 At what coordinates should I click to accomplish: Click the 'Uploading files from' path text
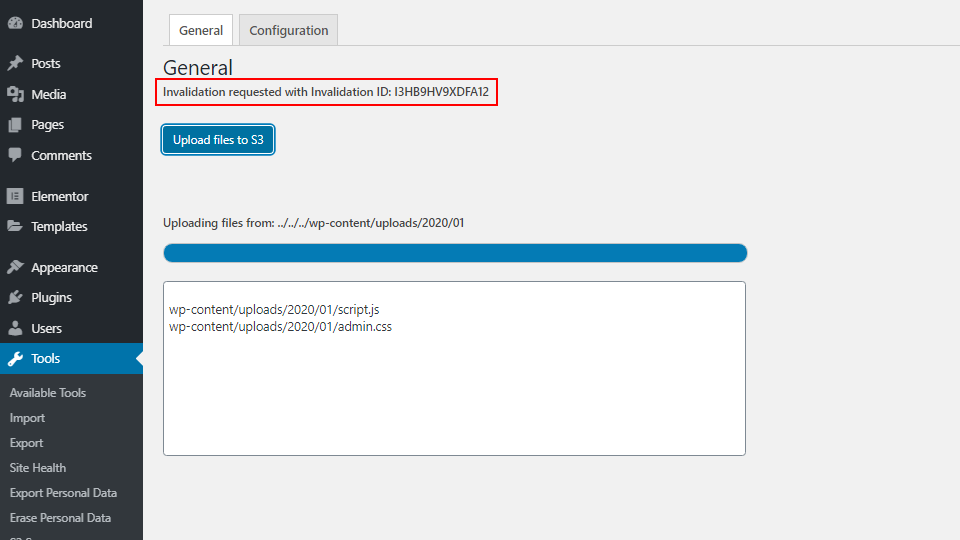point(313,223)
